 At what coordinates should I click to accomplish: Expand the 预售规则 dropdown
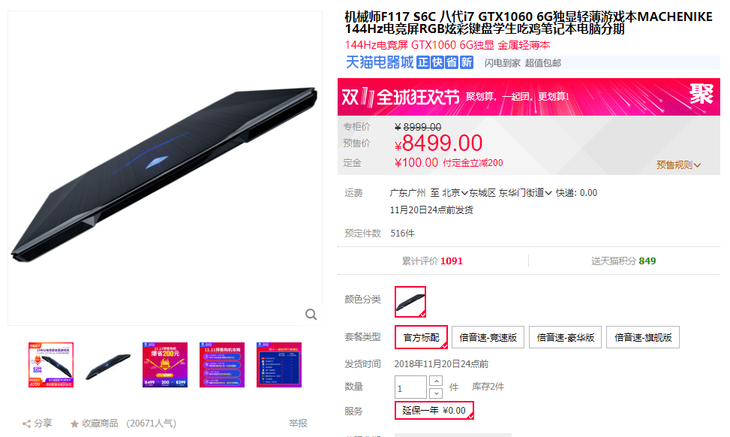678,165
